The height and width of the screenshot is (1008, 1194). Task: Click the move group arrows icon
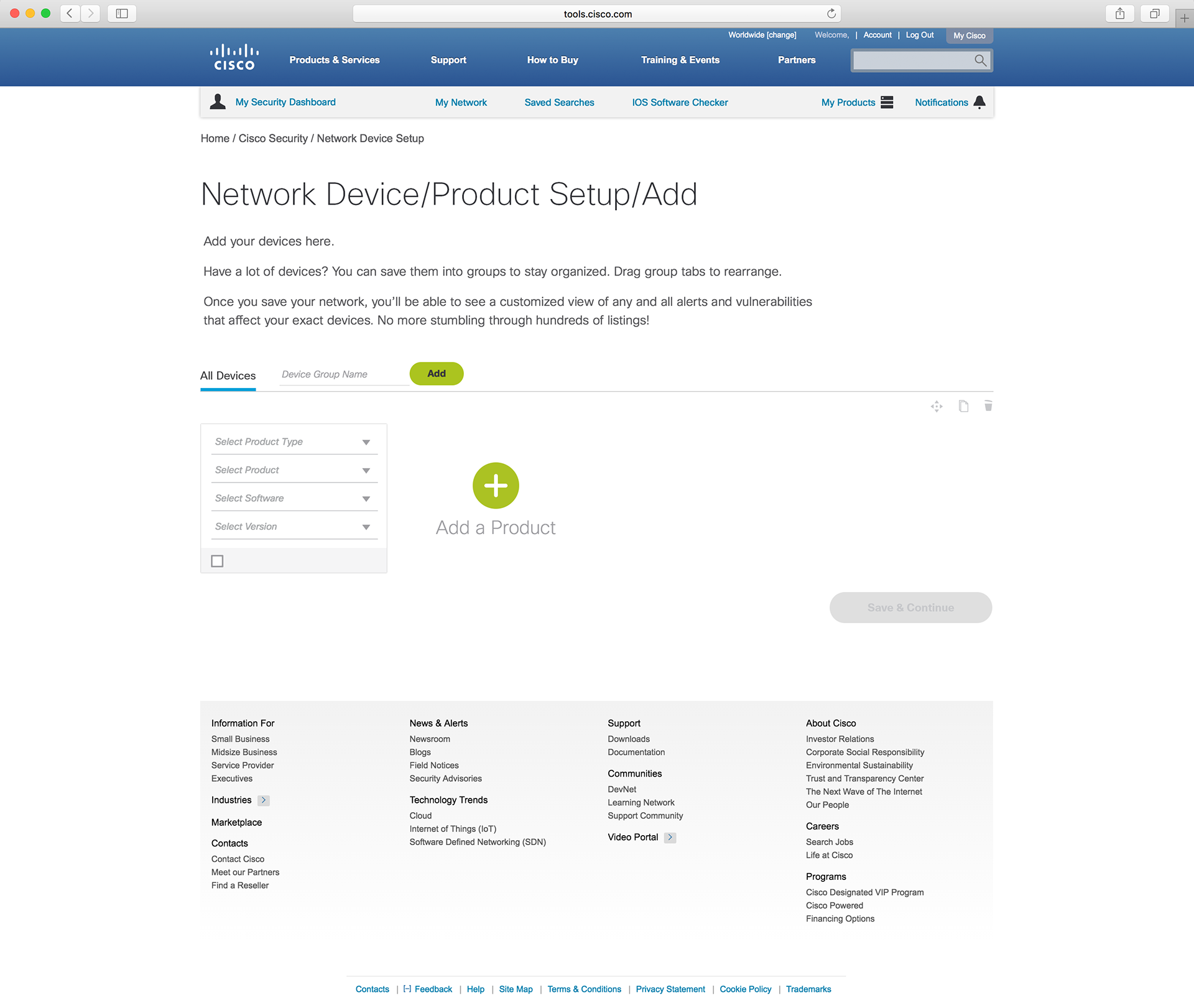click(937, 407)
